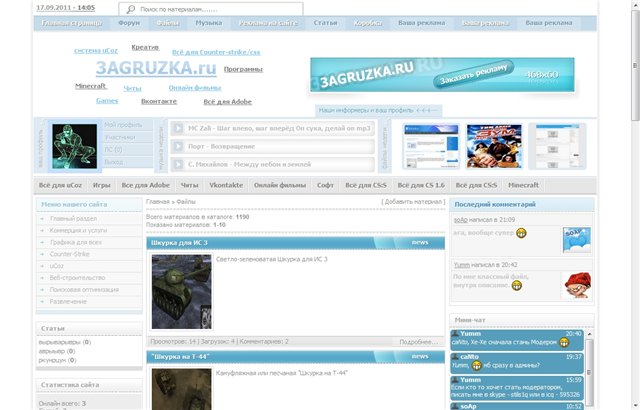Open the "Вконтакте" tag link
640x410 pixels.
pyautogui.click(x=159, y=101)
